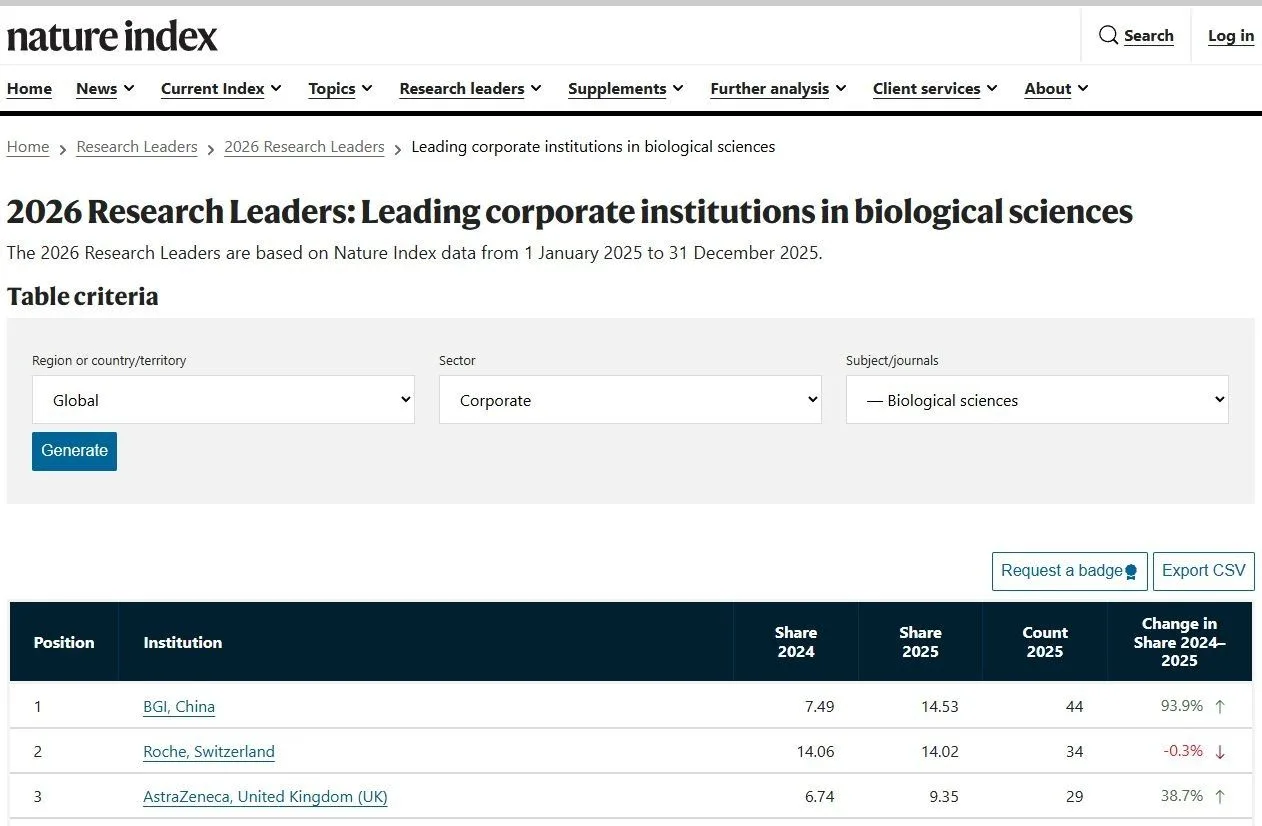Open the Roche, Switzerland institution link
This screenshot has height=826, width=1262.
tap(209, 752)
